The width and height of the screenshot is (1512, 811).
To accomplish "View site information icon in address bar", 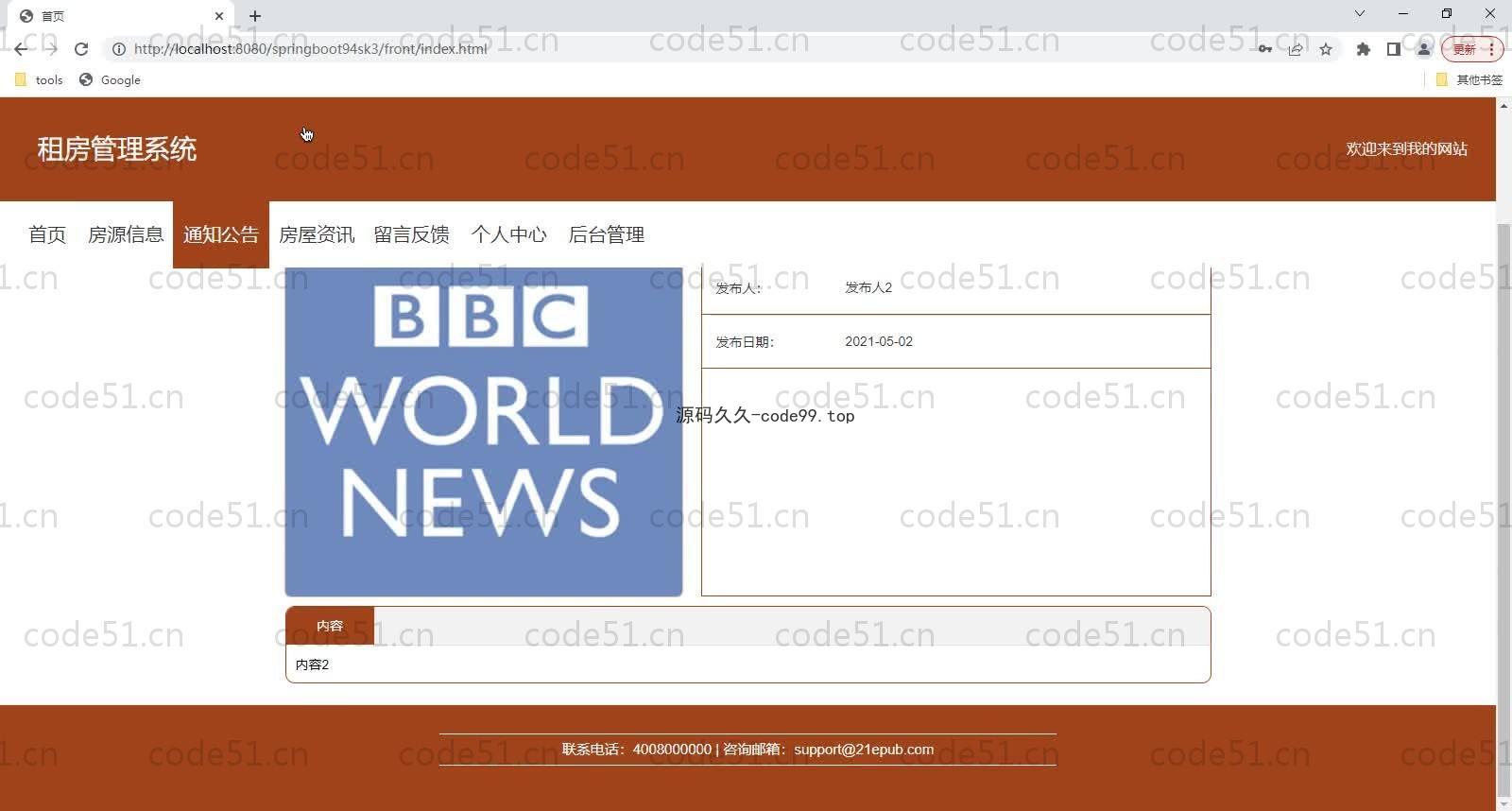I will pyautogui.click(x=119, y=49).
